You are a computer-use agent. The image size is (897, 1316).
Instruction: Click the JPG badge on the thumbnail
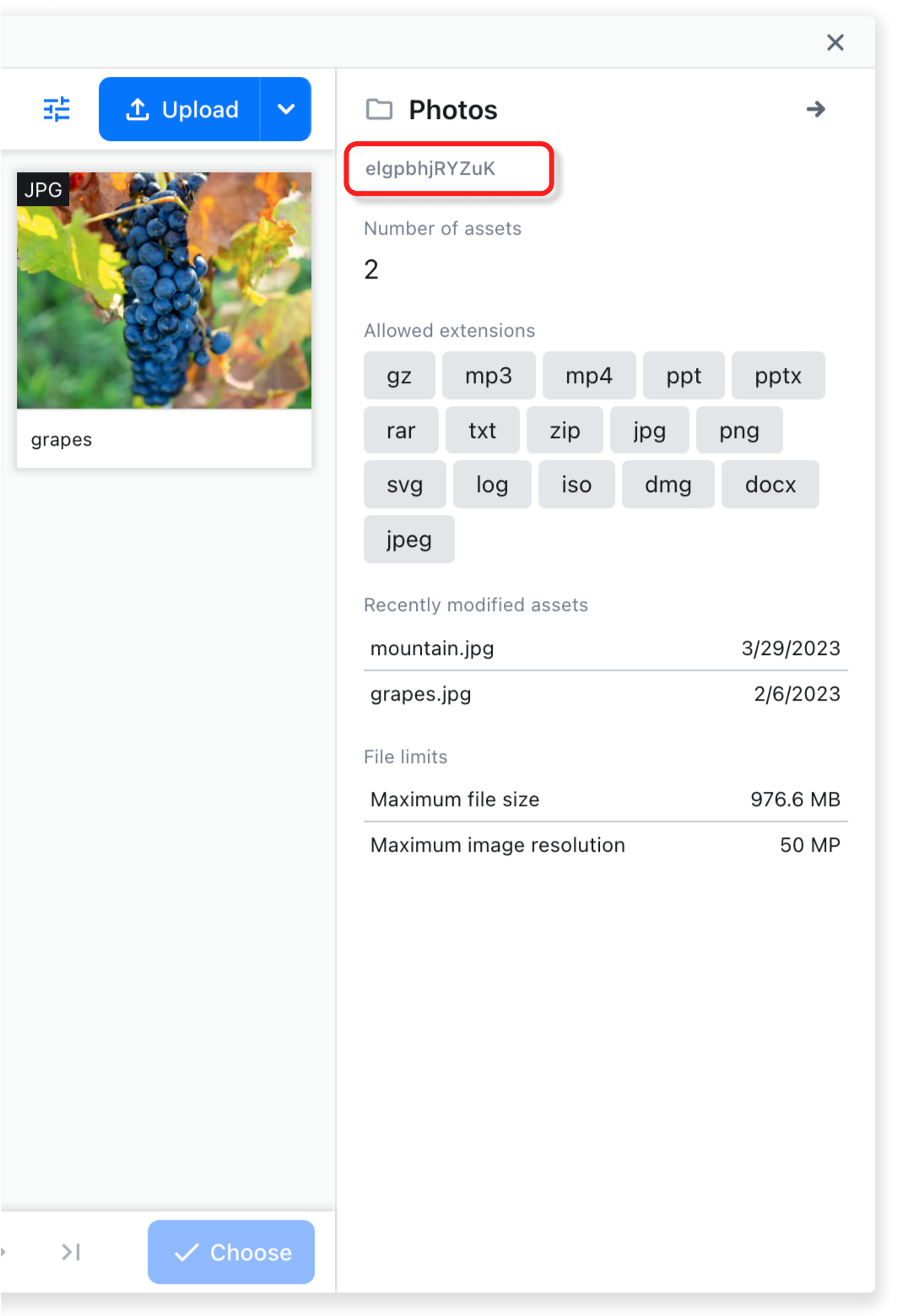[x=43, y=190]
